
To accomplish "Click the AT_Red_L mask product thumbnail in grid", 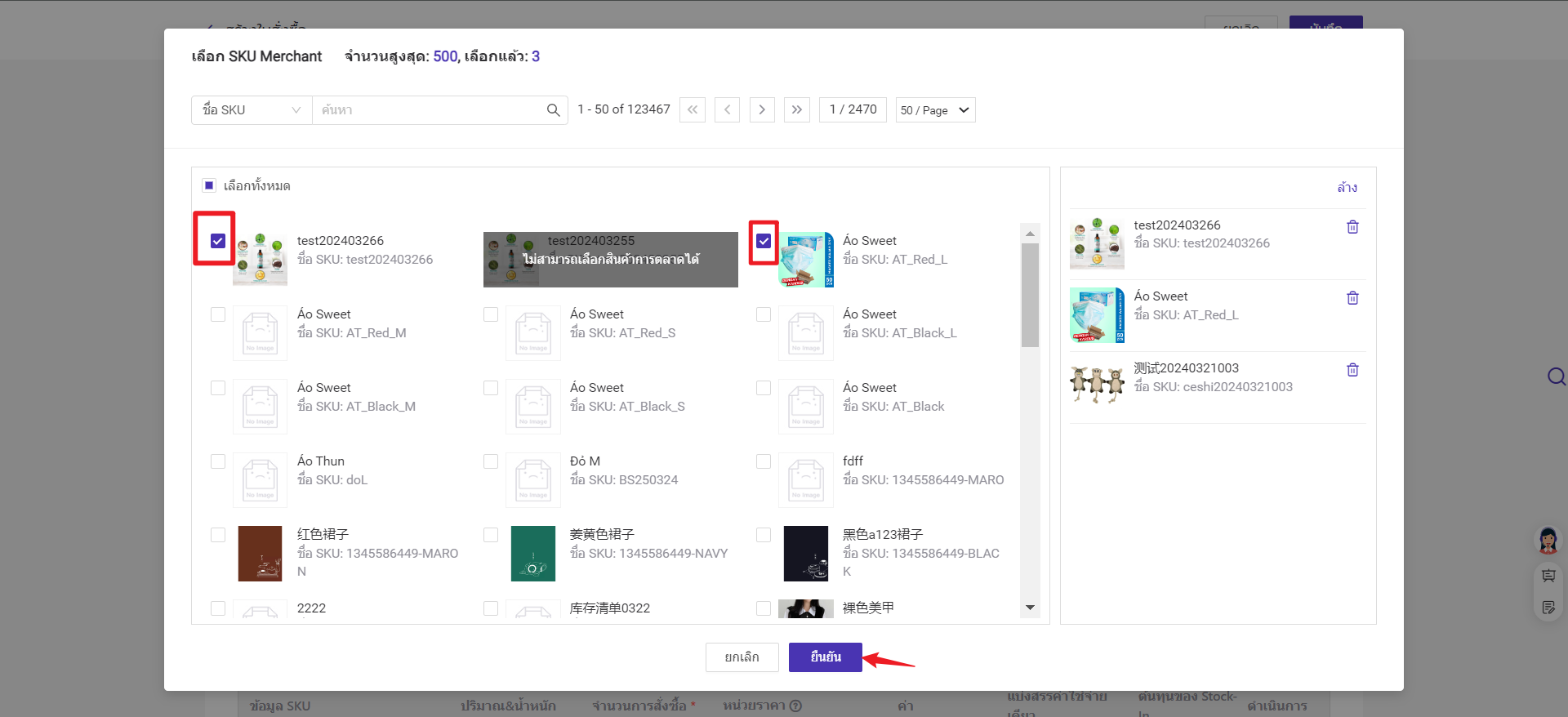I will pos(806,259).
